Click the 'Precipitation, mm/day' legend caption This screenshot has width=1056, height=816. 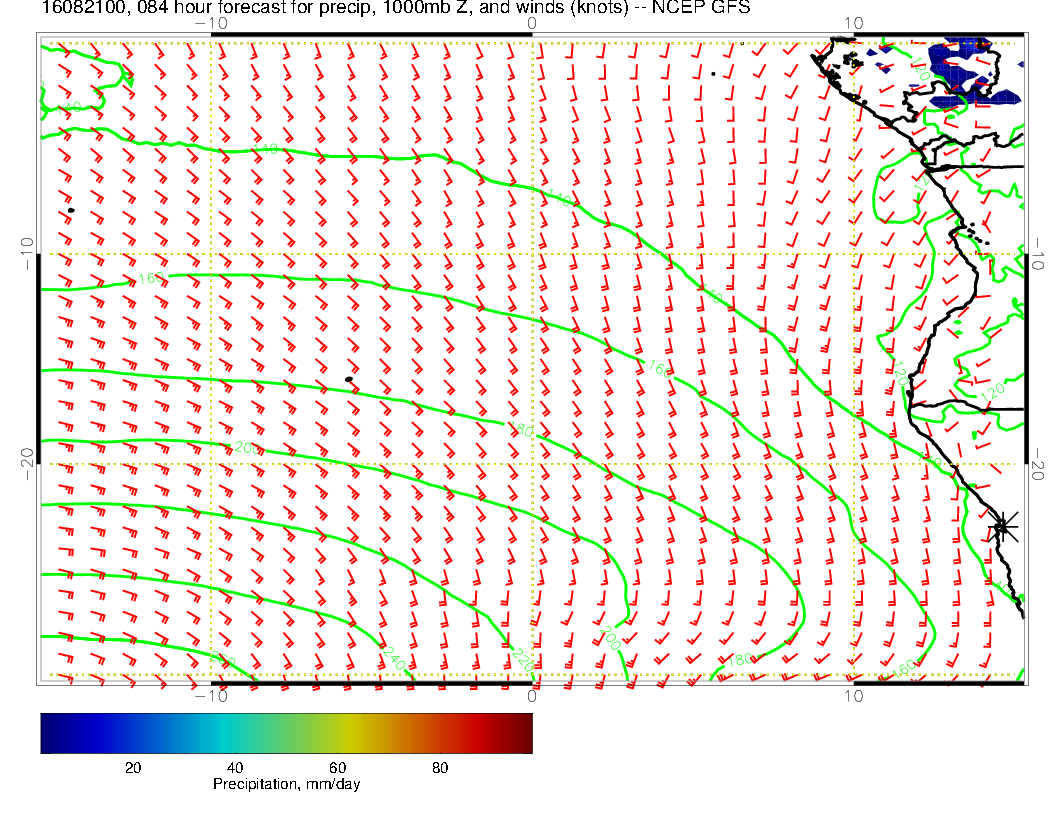pyautogui.click(x=286, y=785)
